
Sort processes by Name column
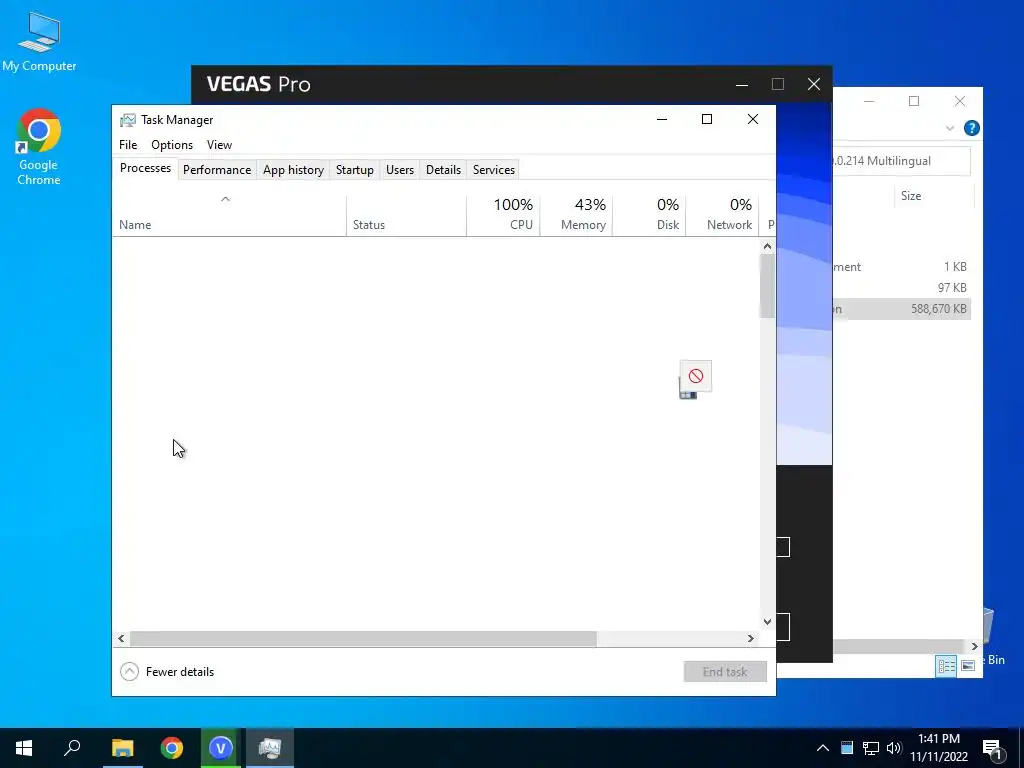229,216
